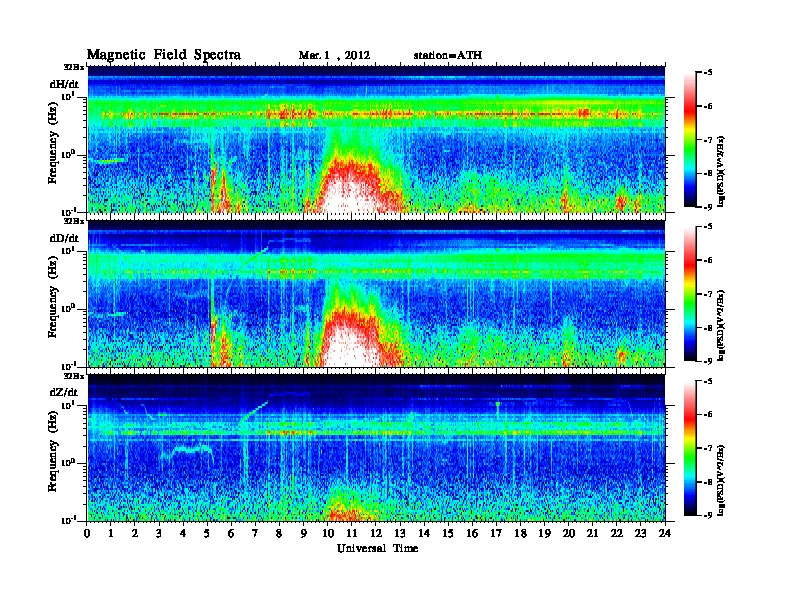Click the arch-shaped emission in dZ/dt panel
This screenshot has height=612, width=792.
187,452
